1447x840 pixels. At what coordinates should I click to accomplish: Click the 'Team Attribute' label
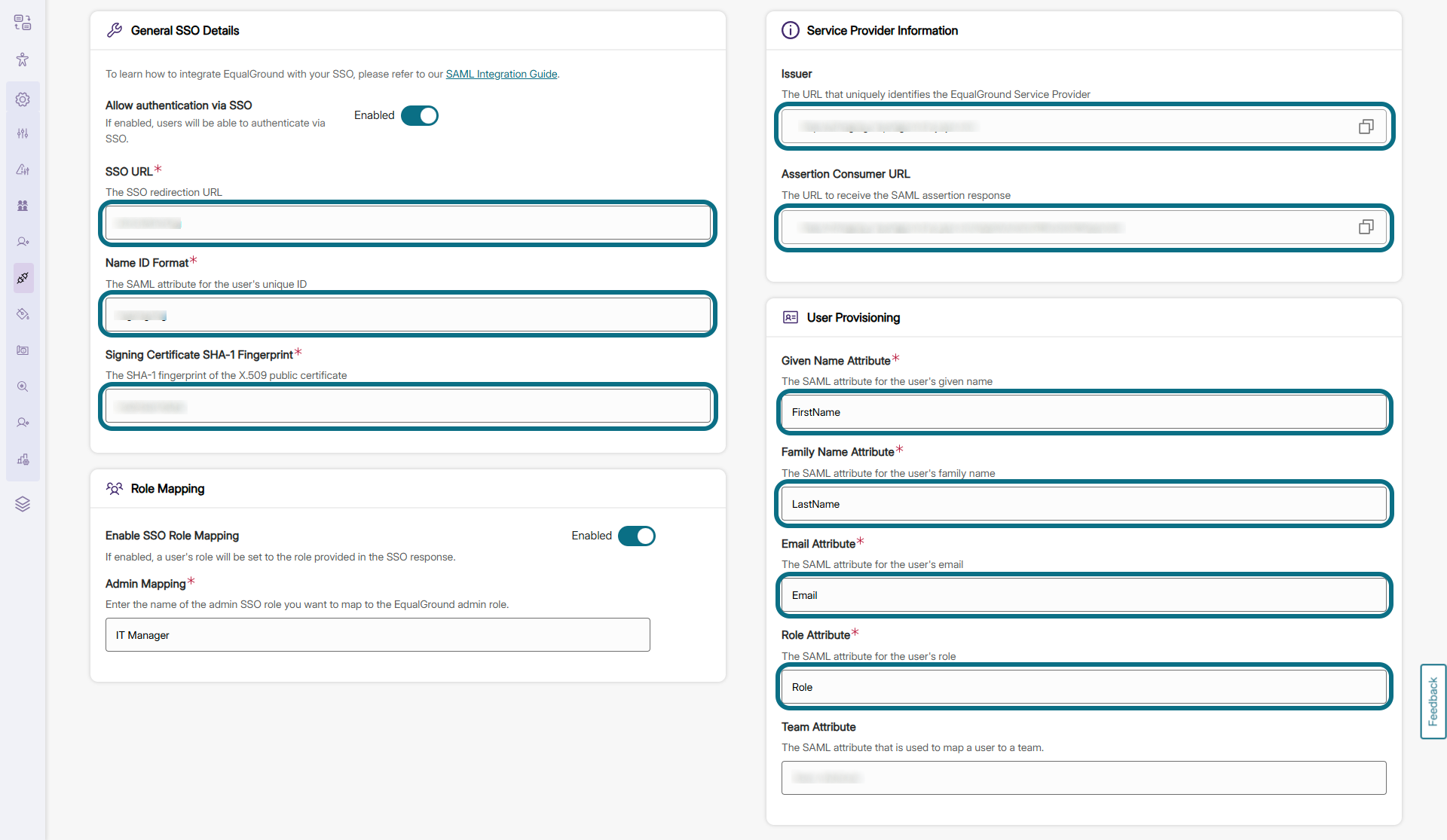point(818,727)
